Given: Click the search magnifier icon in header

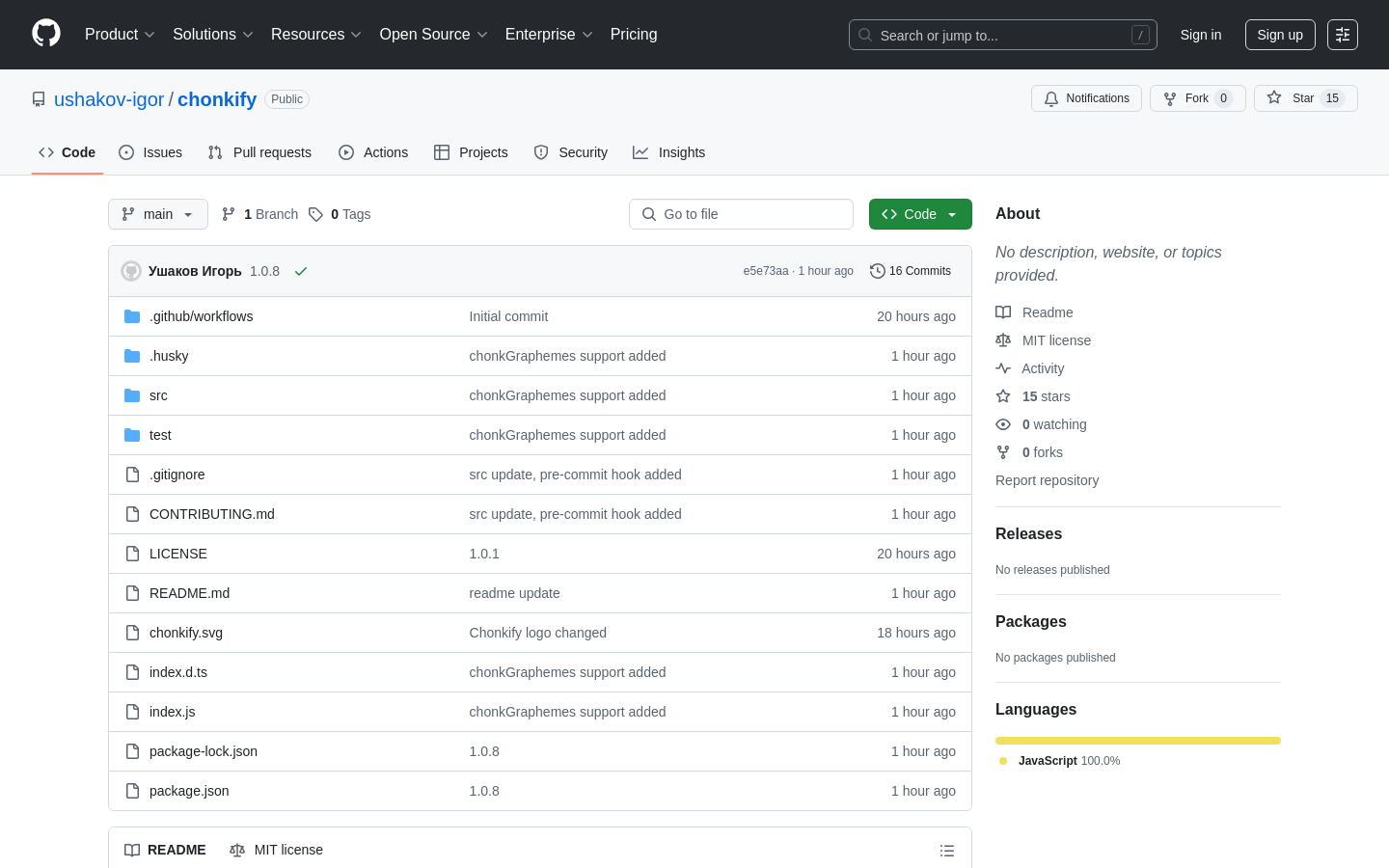Looking at the screenshot, I should (x=865, y=35).
